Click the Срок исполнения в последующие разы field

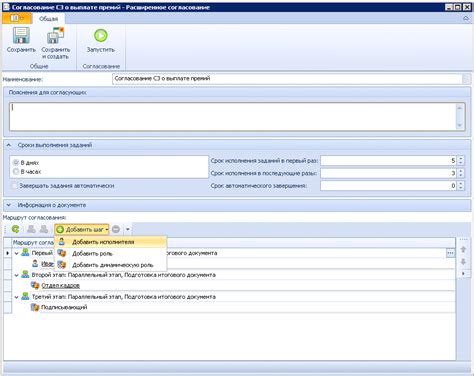click(388, 173)
